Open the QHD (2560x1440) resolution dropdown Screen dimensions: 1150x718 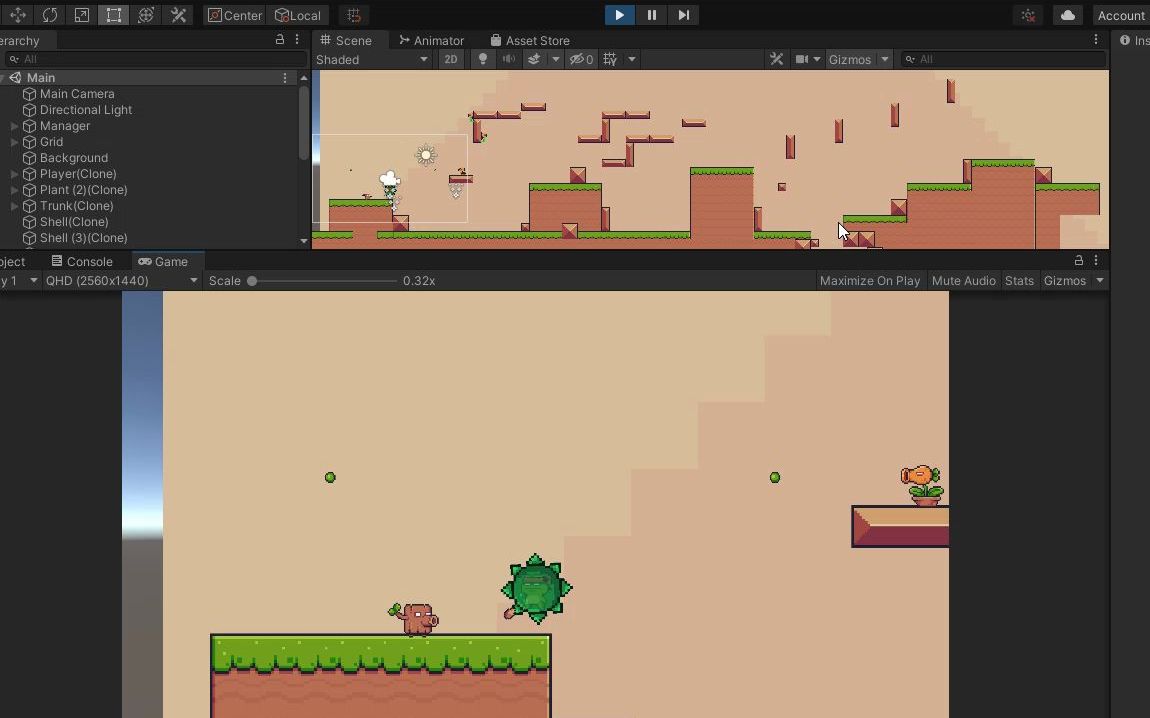click(120, 281)
